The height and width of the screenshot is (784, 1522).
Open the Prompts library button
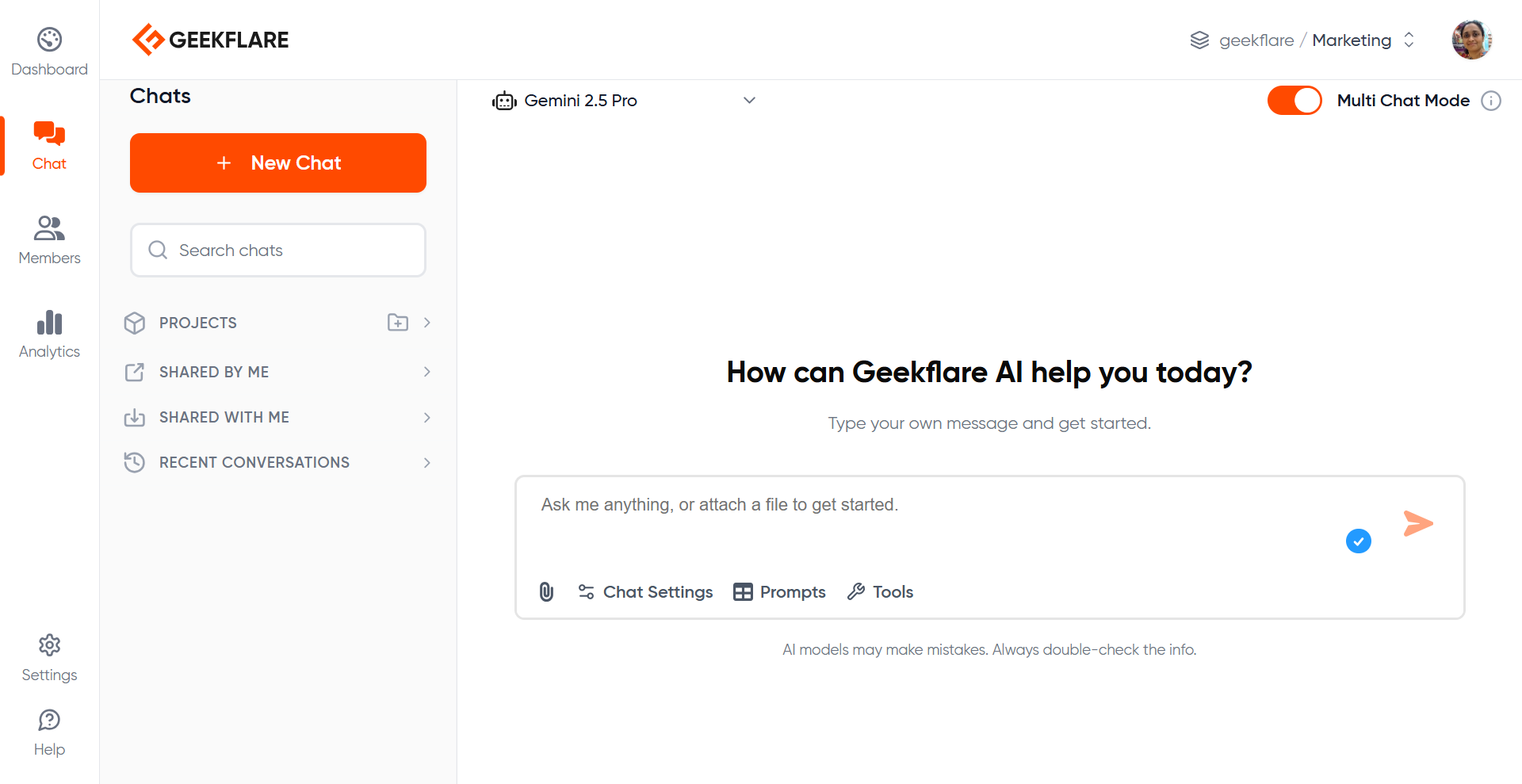[779, 592]
